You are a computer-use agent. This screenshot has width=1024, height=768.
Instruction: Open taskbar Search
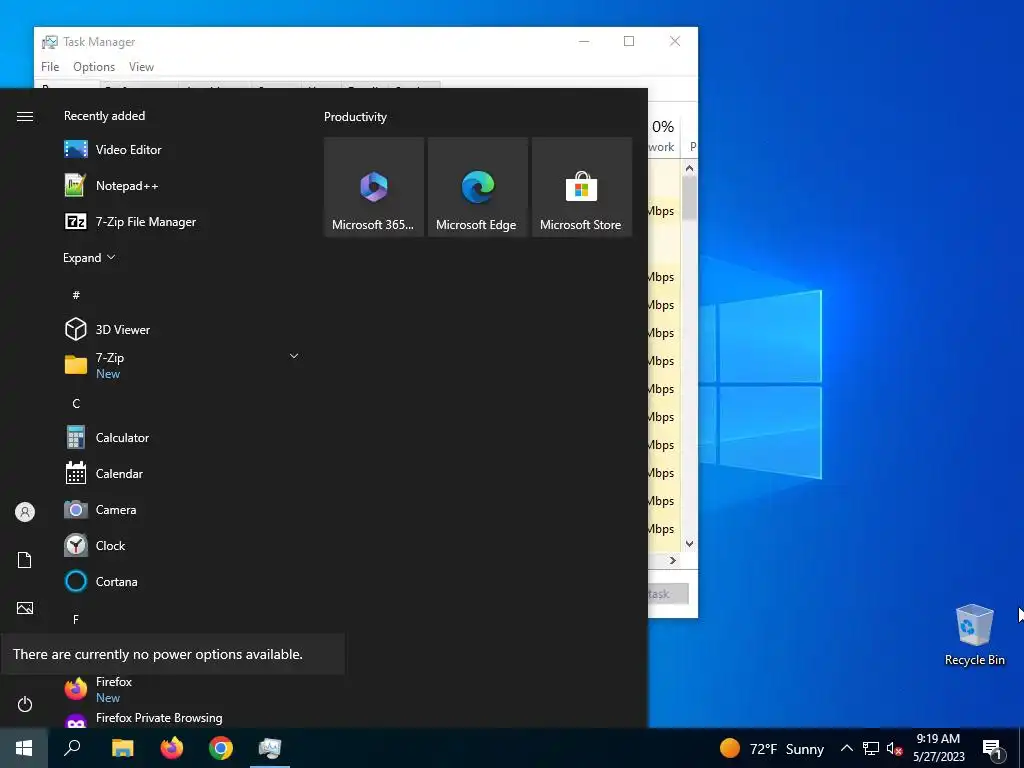(x=72, y=748)
